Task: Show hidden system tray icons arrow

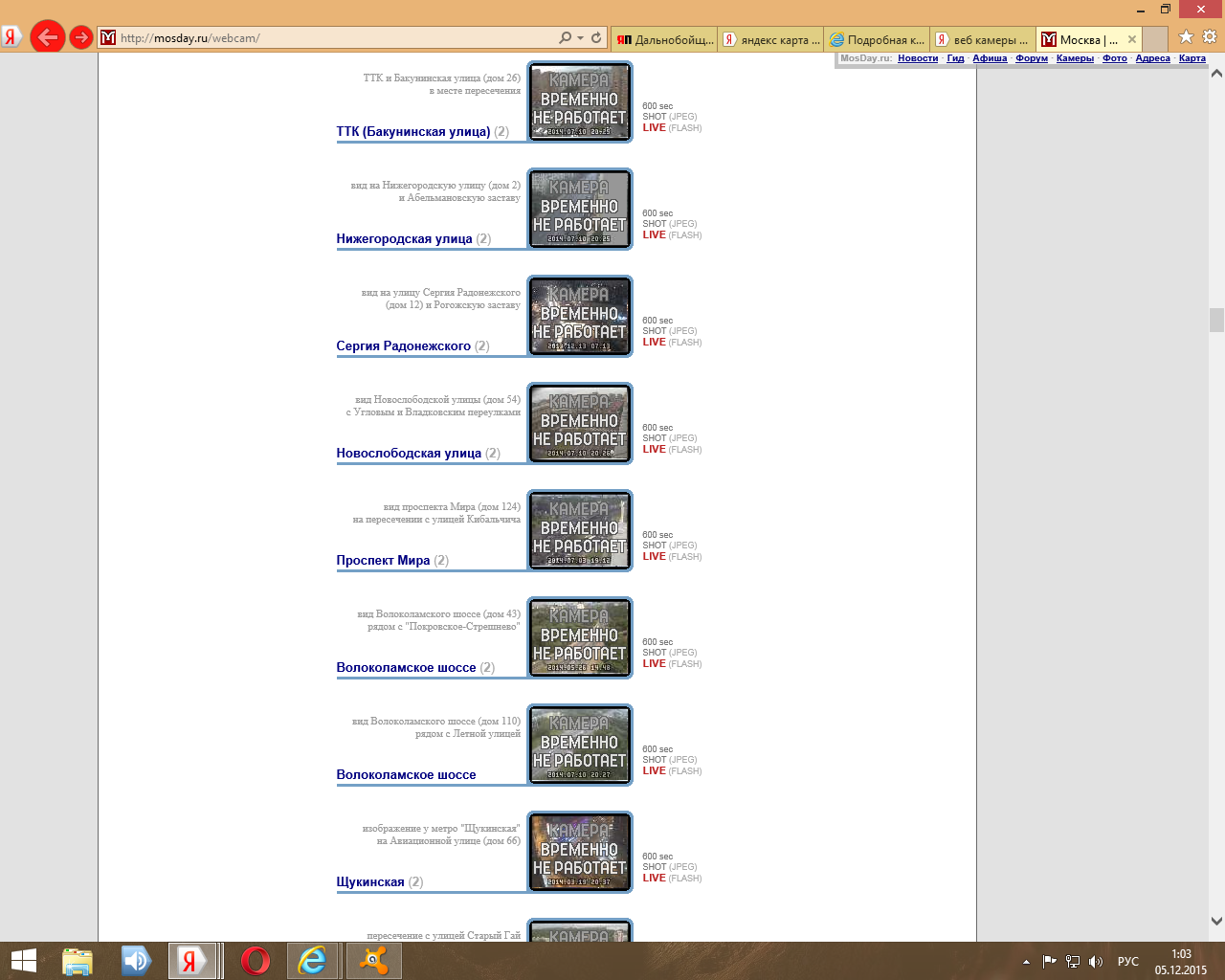Action: (x=1026, y=962)
